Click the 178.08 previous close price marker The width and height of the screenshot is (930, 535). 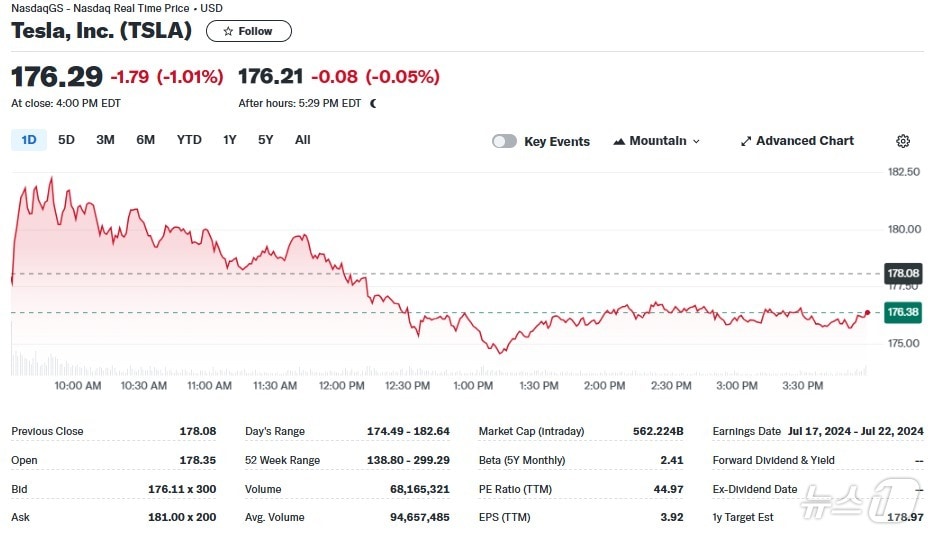pos(903,273)
